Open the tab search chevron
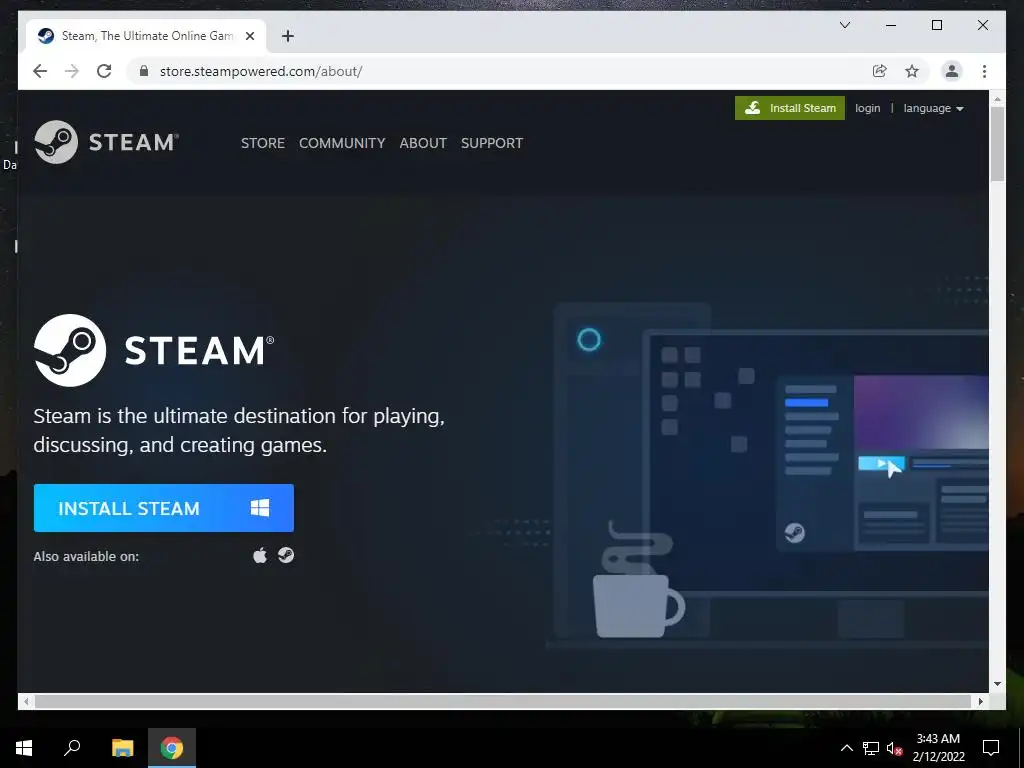1024x768 pixels. [x=844, y=25]
